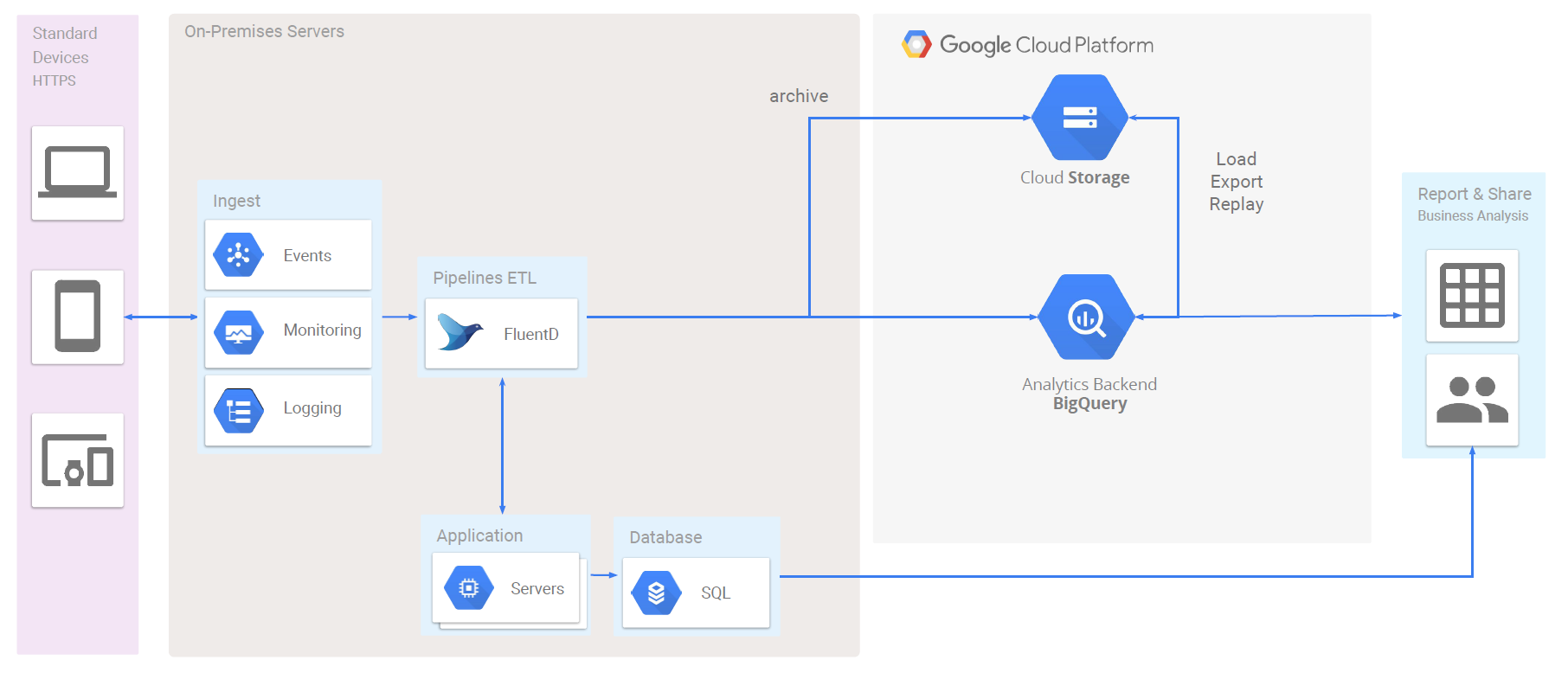1568x673 pixels.
Task: Select the Logging hexagon icon
Action: [238, 410]
